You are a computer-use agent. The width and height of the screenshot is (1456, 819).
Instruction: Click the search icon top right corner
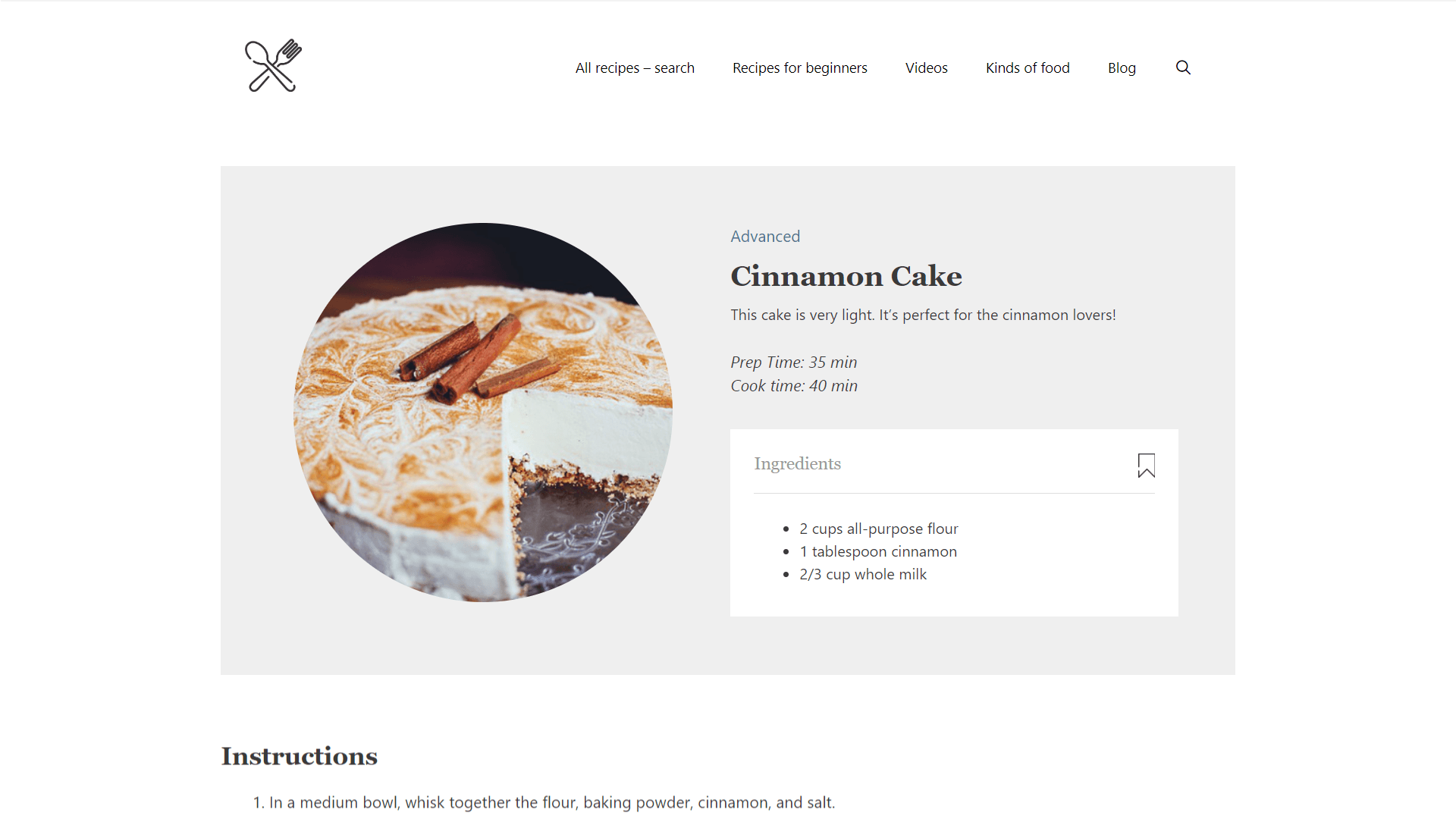click(x=1182, y=67)
